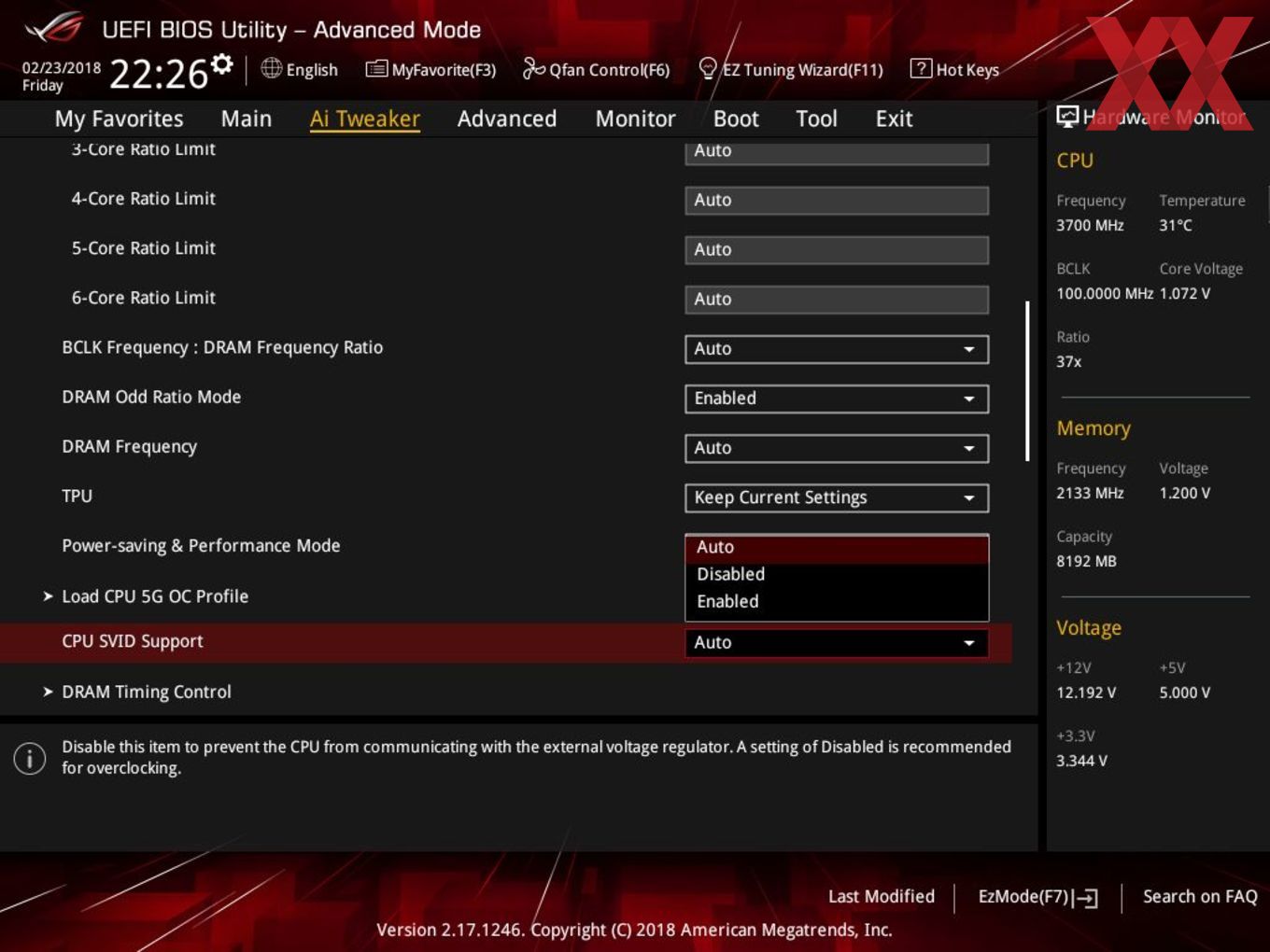Click the settings list scrollbar
The image size is (1270, 952).
click(1027, 381)
